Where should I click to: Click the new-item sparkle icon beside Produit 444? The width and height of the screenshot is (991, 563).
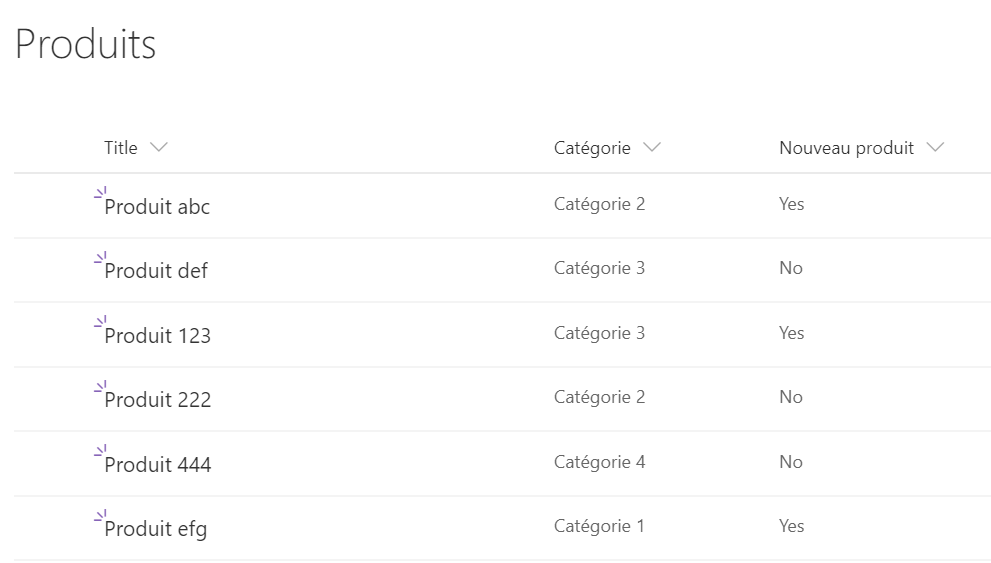click(100, 450)
